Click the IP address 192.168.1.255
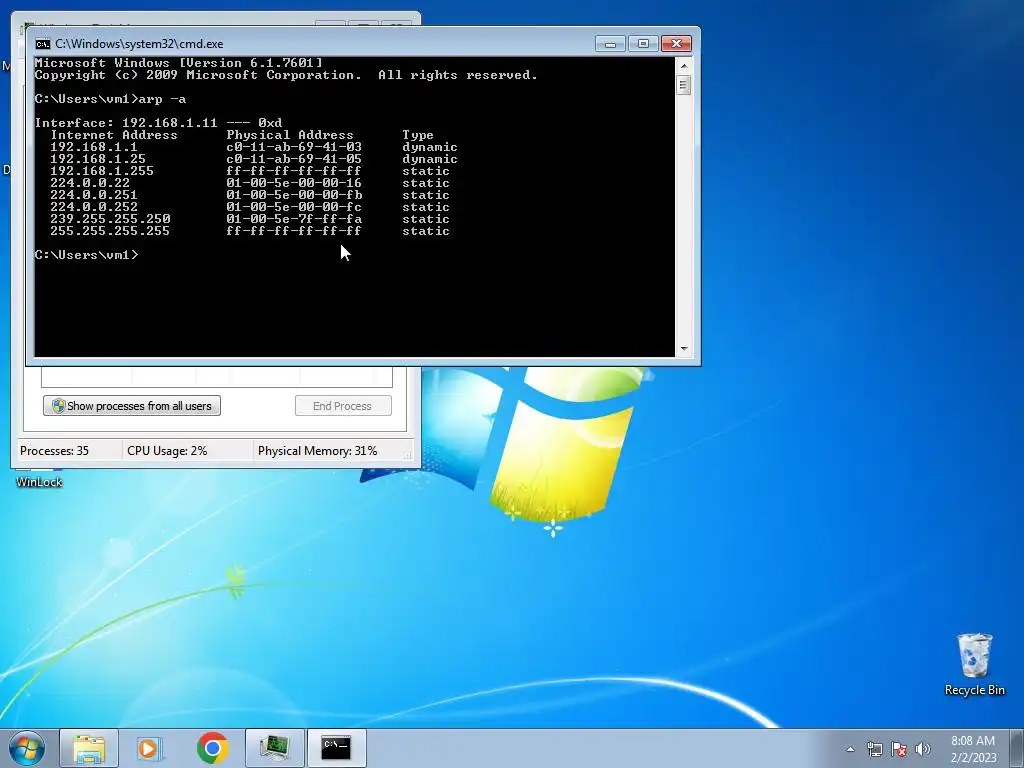This screenshot has width=1024, height=768. coord(102,171)
